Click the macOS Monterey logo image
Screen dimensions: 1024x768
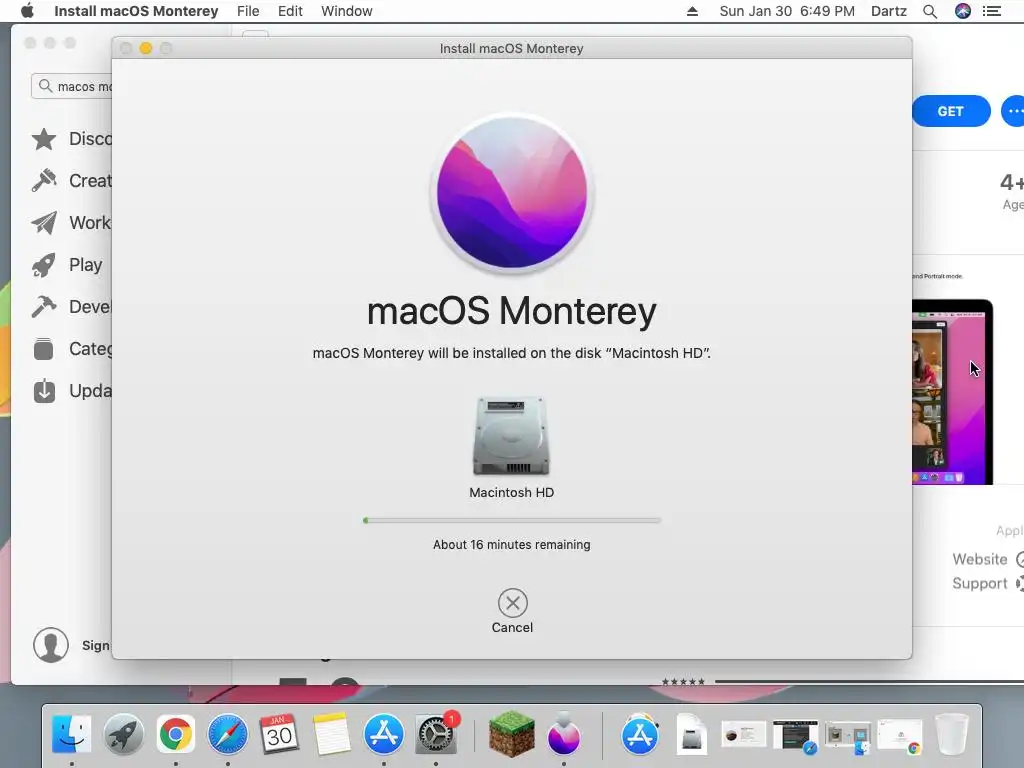click(x=512, y=193)
